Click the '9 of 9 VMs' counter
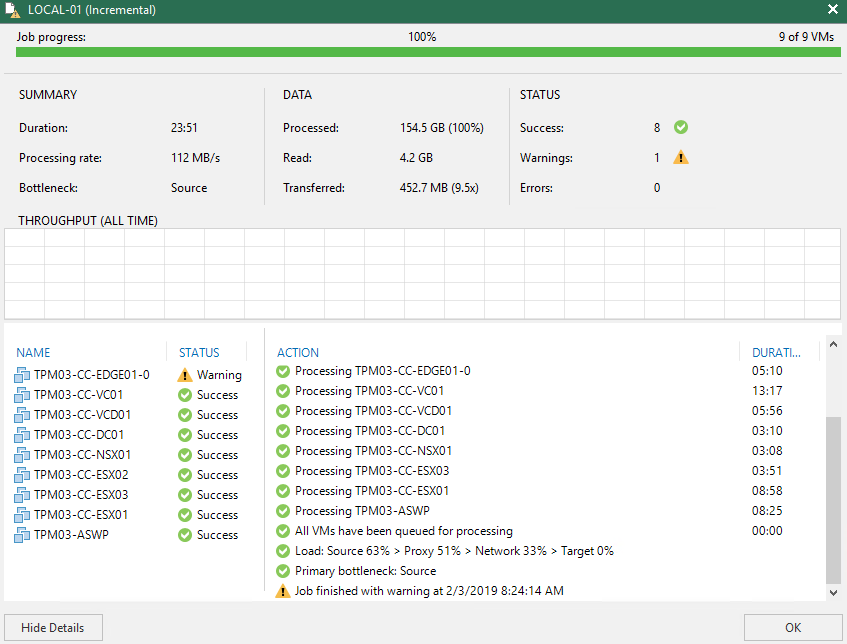This screenshot has height=644, width=847. coord(806,37)
